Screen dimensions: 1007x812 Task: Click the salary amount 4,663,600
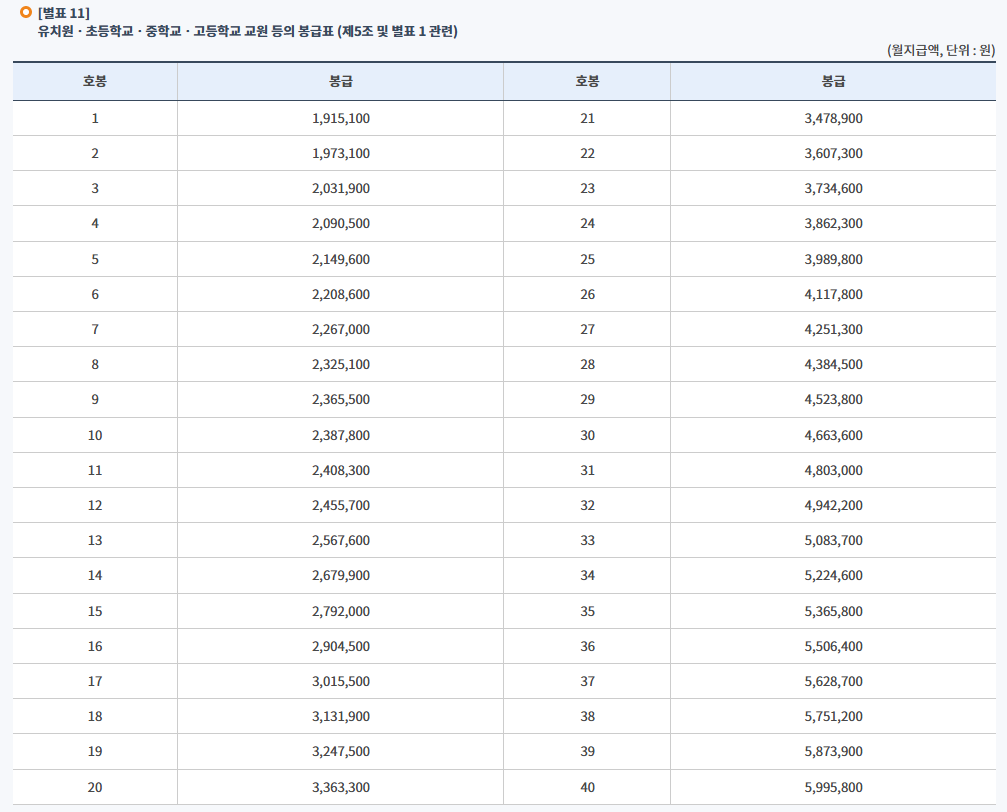[x=833, y=435]
